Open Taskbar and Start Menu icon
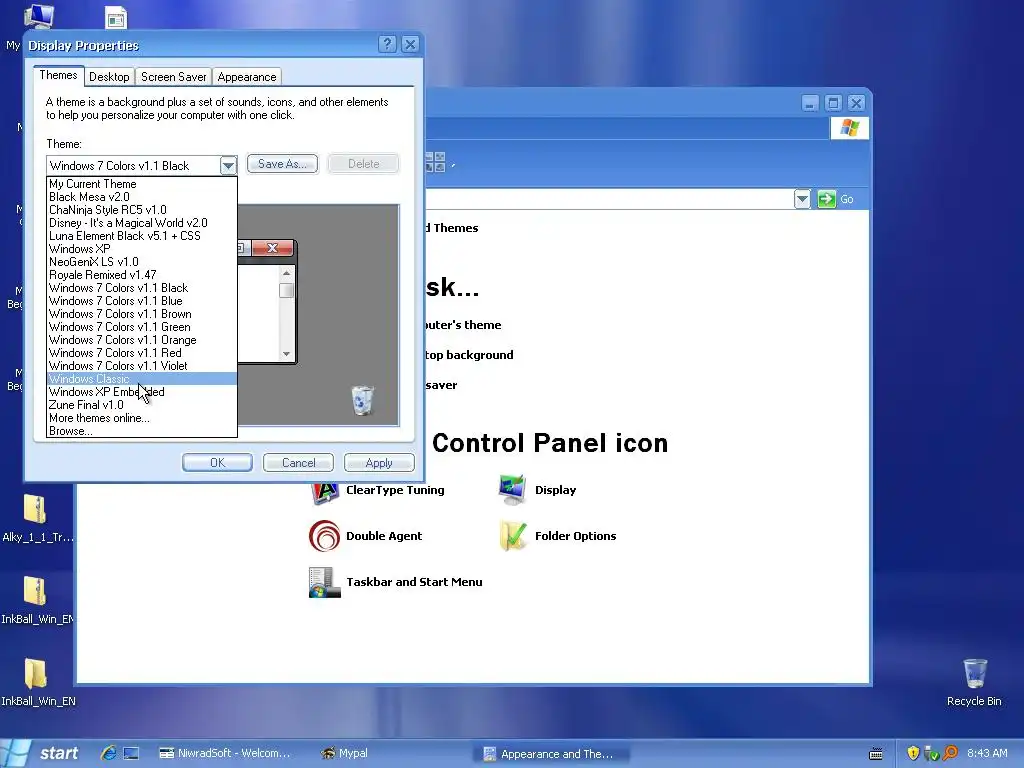 click(x=325, y=583)
